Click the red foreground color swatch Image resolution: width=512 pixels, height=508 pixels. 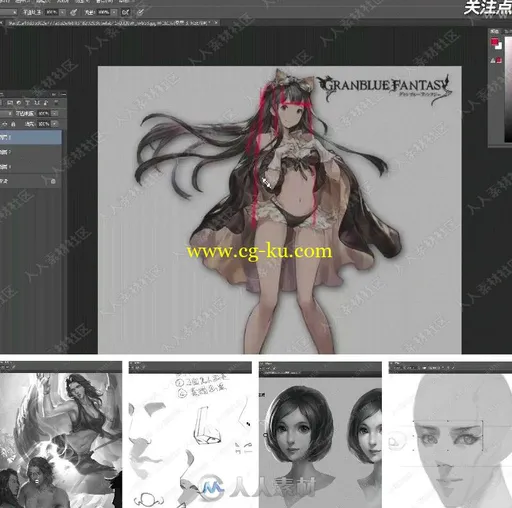click(494, 42)
